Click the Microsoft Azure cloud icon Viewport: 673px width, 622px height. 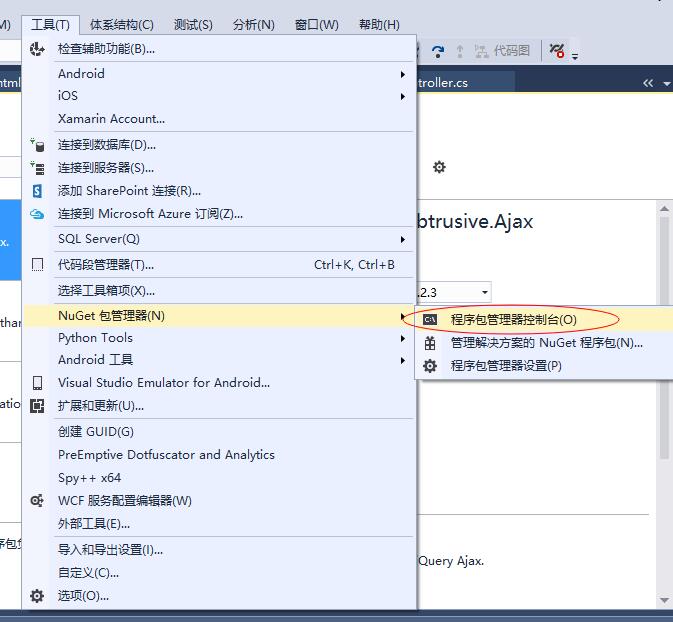pos(37,214)
